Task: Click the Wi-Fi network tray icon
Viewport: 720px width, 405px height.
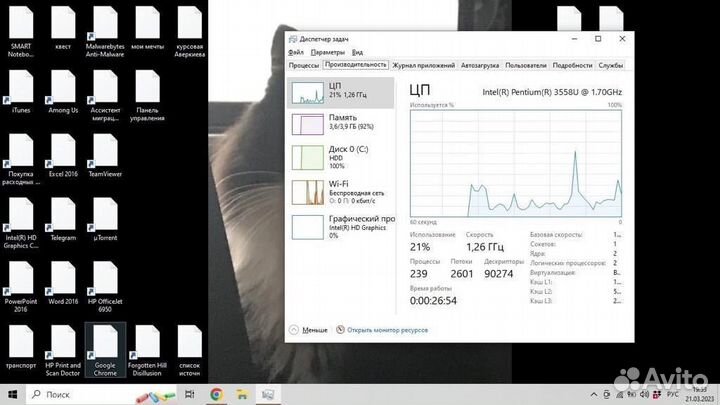Action: click(x=620, y=394)
